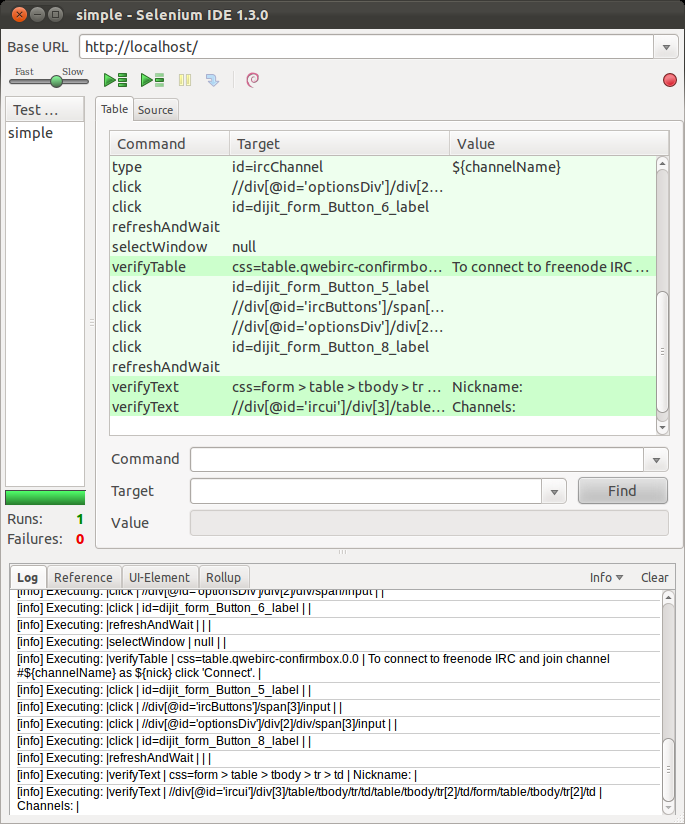Screen dimensions: 685x824
Task: Click the window's orange close button
Action: [x=19, y=14]
